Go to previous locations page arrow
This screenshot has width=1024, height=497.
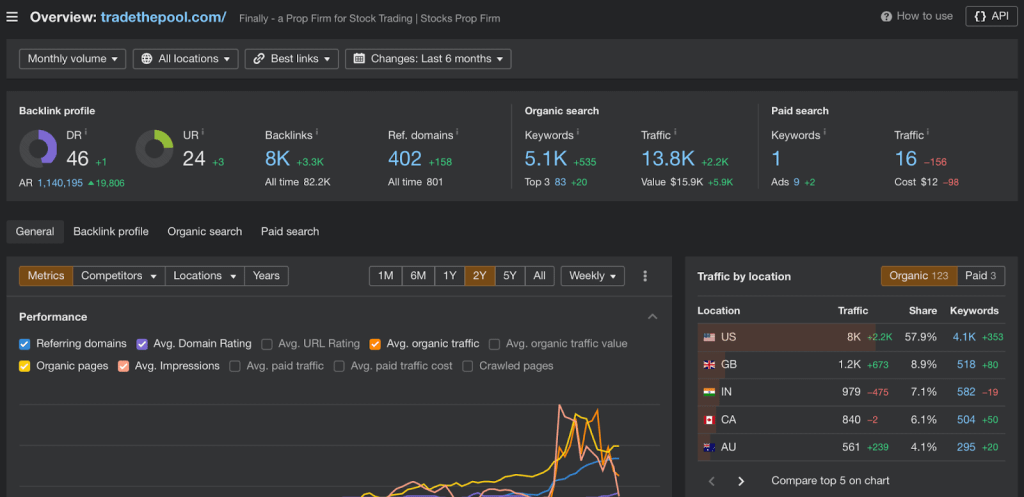712,481
